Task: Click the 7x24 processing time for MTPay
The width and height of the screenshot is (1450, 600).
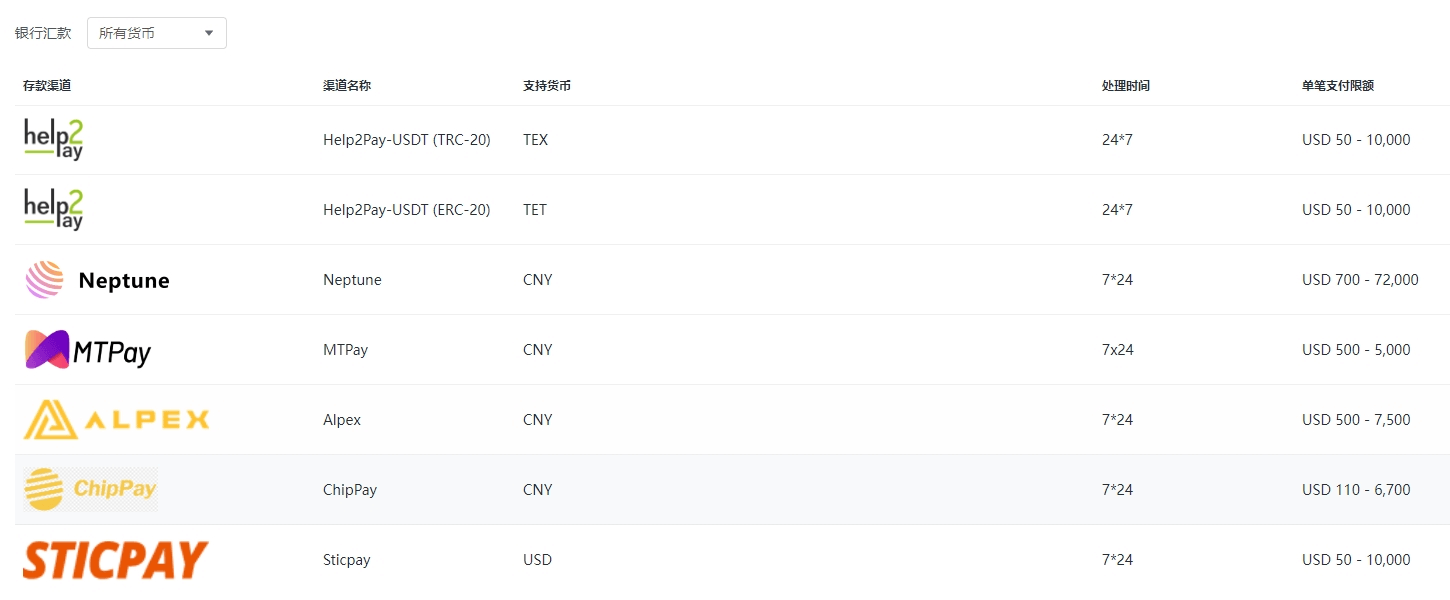Action: (x=1117, y=350)
